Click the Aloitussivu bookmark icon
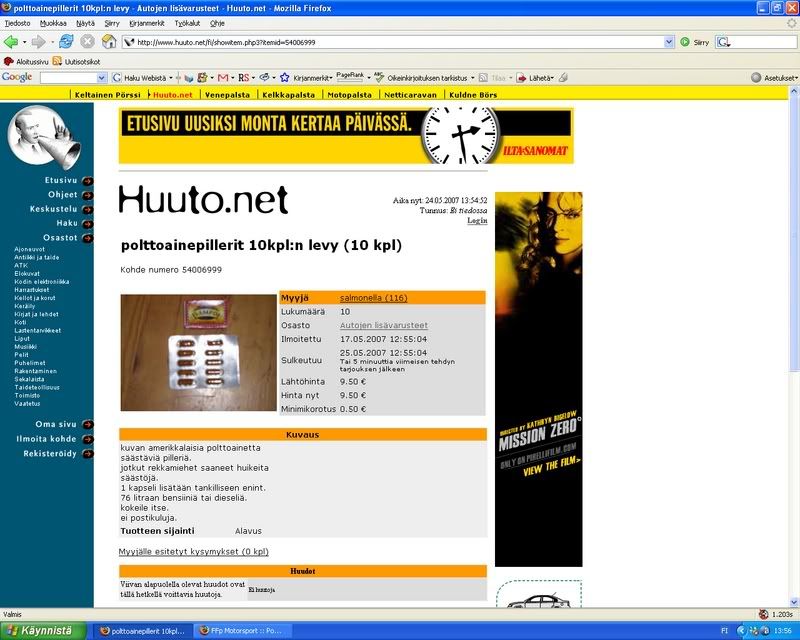 tap(9, 62)
